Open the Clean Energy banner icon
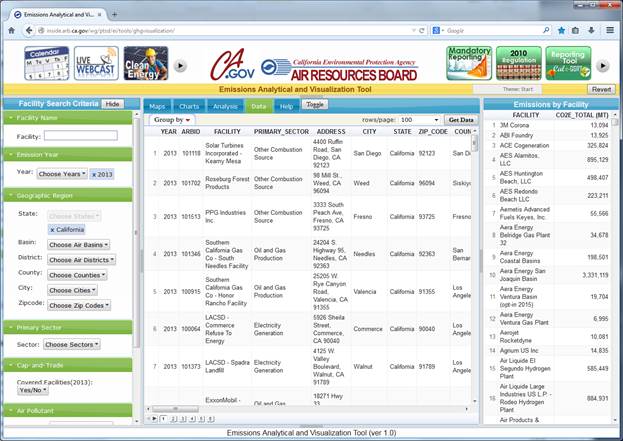The image size is (623, 441). pyautogui.click(x=144, y=63)
